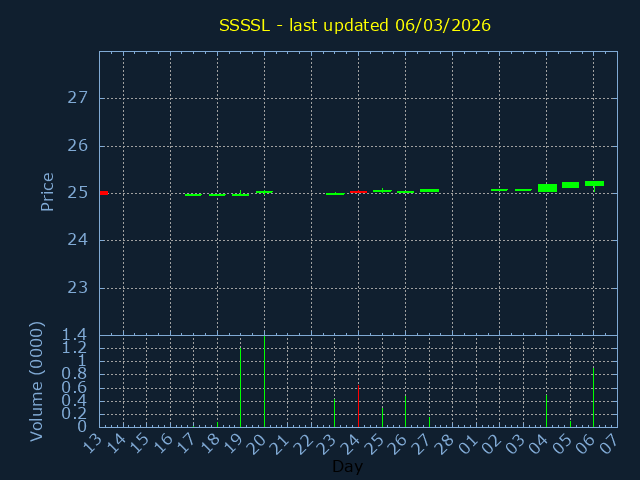Click the SSSSL chart title text
This screenshot has height=480, width=640.
tap(354, 25)
